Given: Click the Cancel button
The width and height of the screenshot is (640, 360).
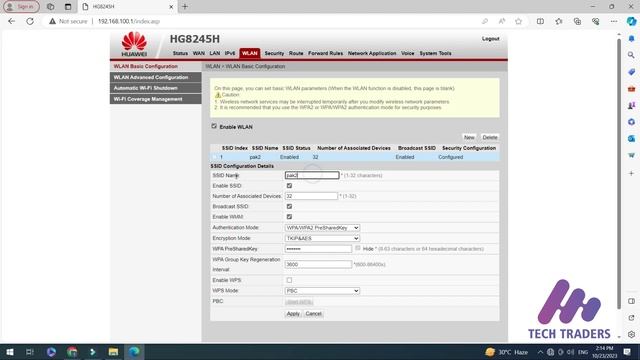Looking at the screenshot, I should pos(313,313).
